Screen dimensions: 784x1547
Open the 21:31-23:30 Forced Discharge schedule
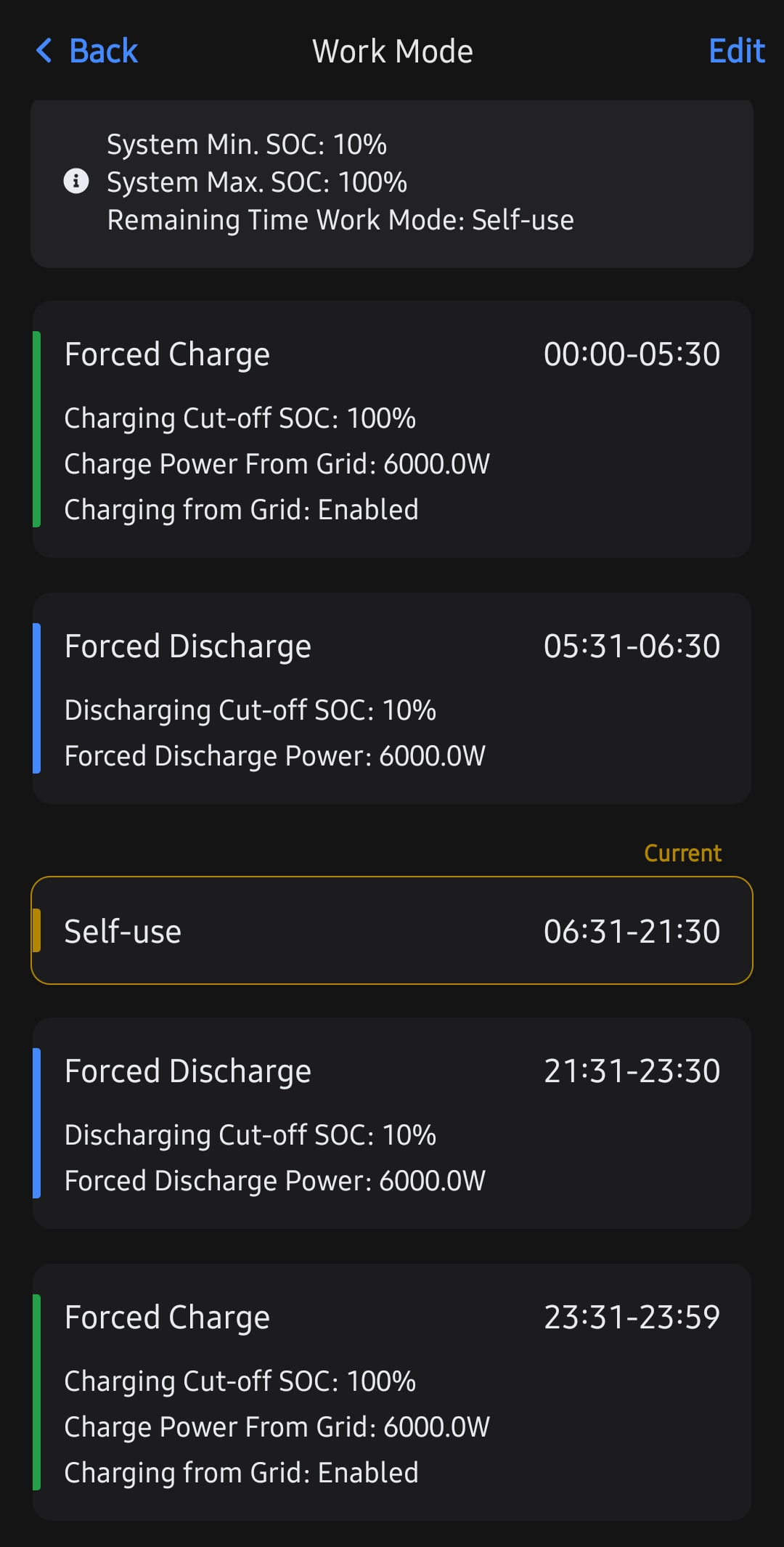(x=392, y=1123)
